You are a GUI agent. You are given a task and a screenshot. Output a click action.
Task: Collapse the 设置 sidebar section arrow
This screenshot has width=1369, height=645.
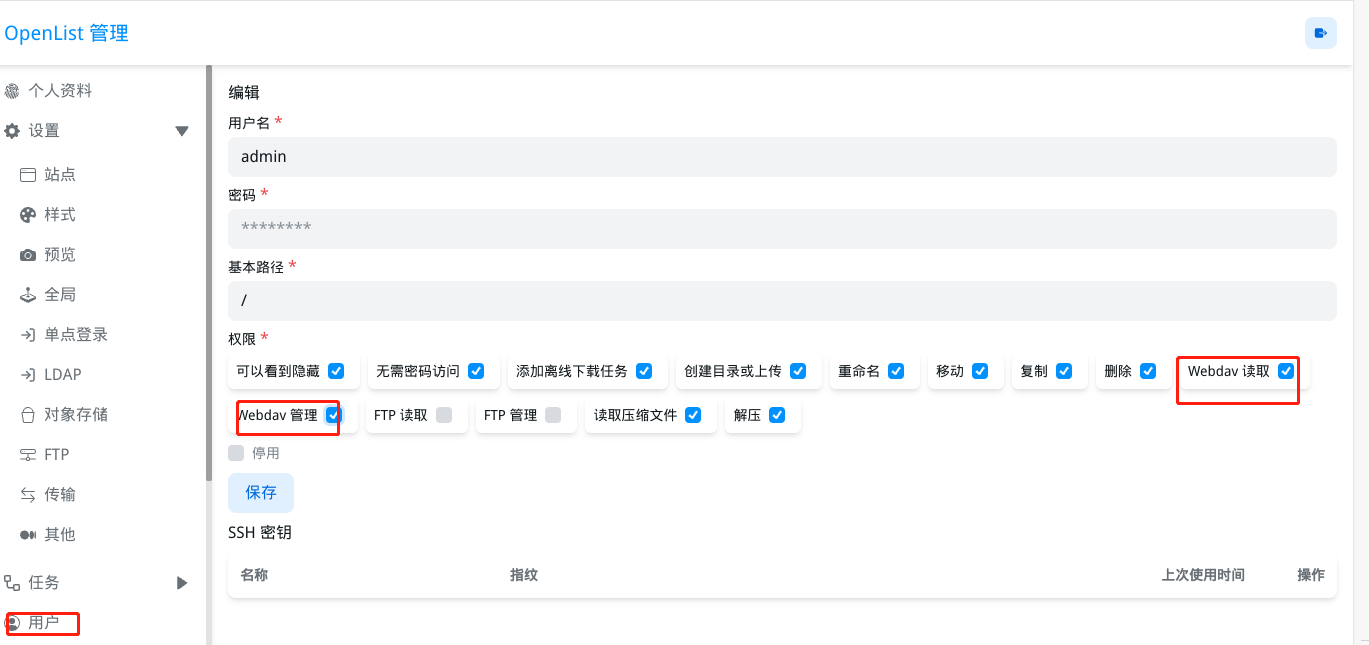(182, 131)
